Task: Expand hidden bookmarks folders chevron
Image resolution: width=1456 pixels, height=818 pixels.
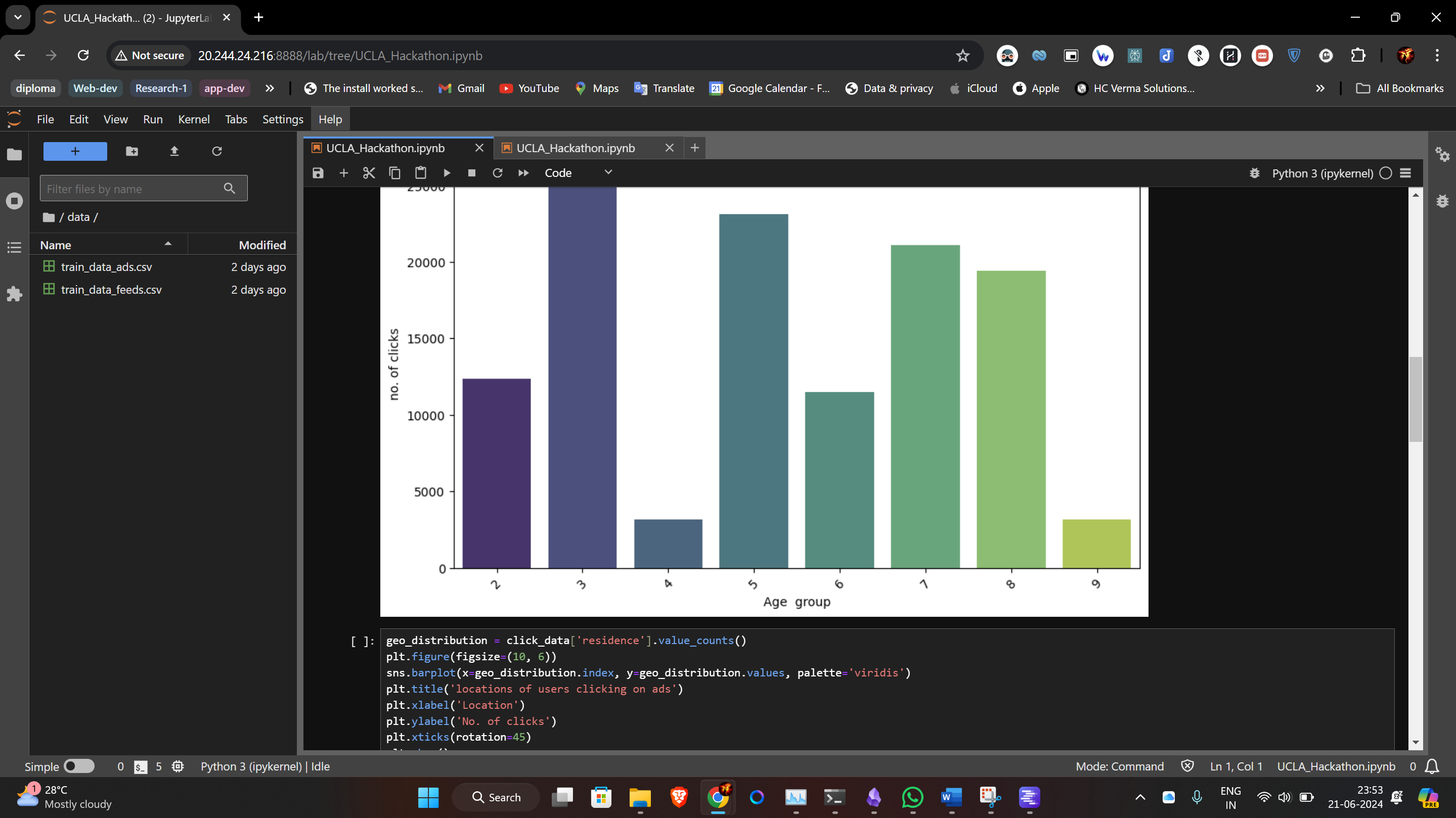Action: [x=270, y=88]
